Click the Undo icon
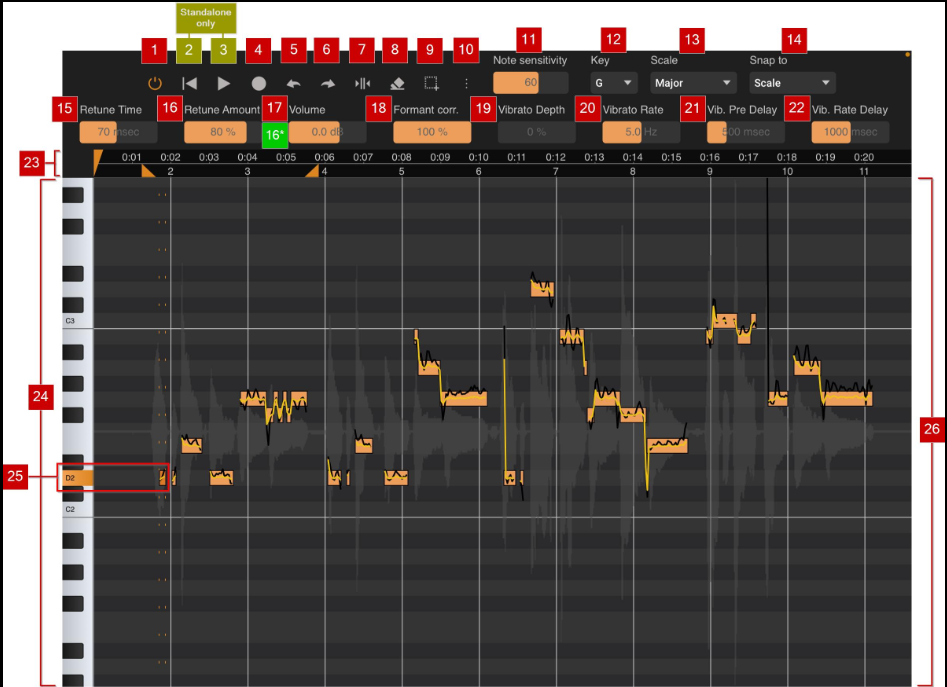 (x=294, y=83)
